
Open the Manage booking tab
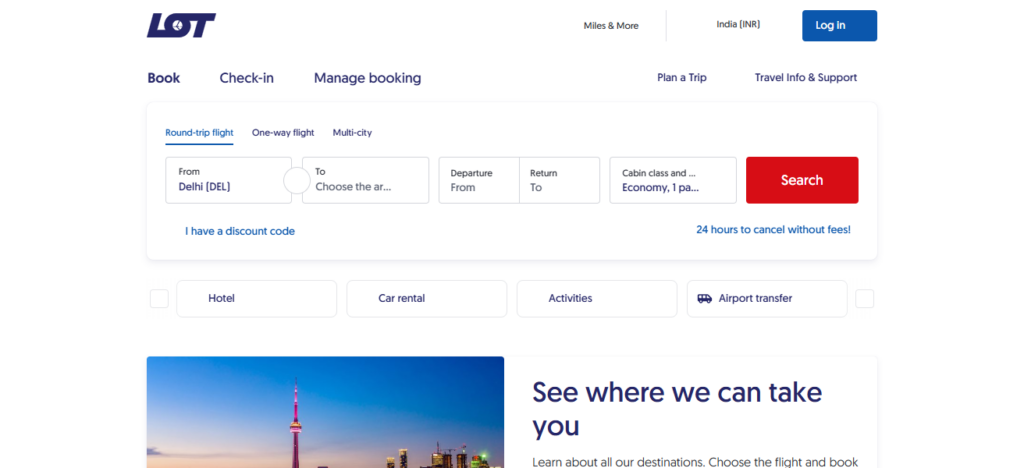[x=367, y=78]
